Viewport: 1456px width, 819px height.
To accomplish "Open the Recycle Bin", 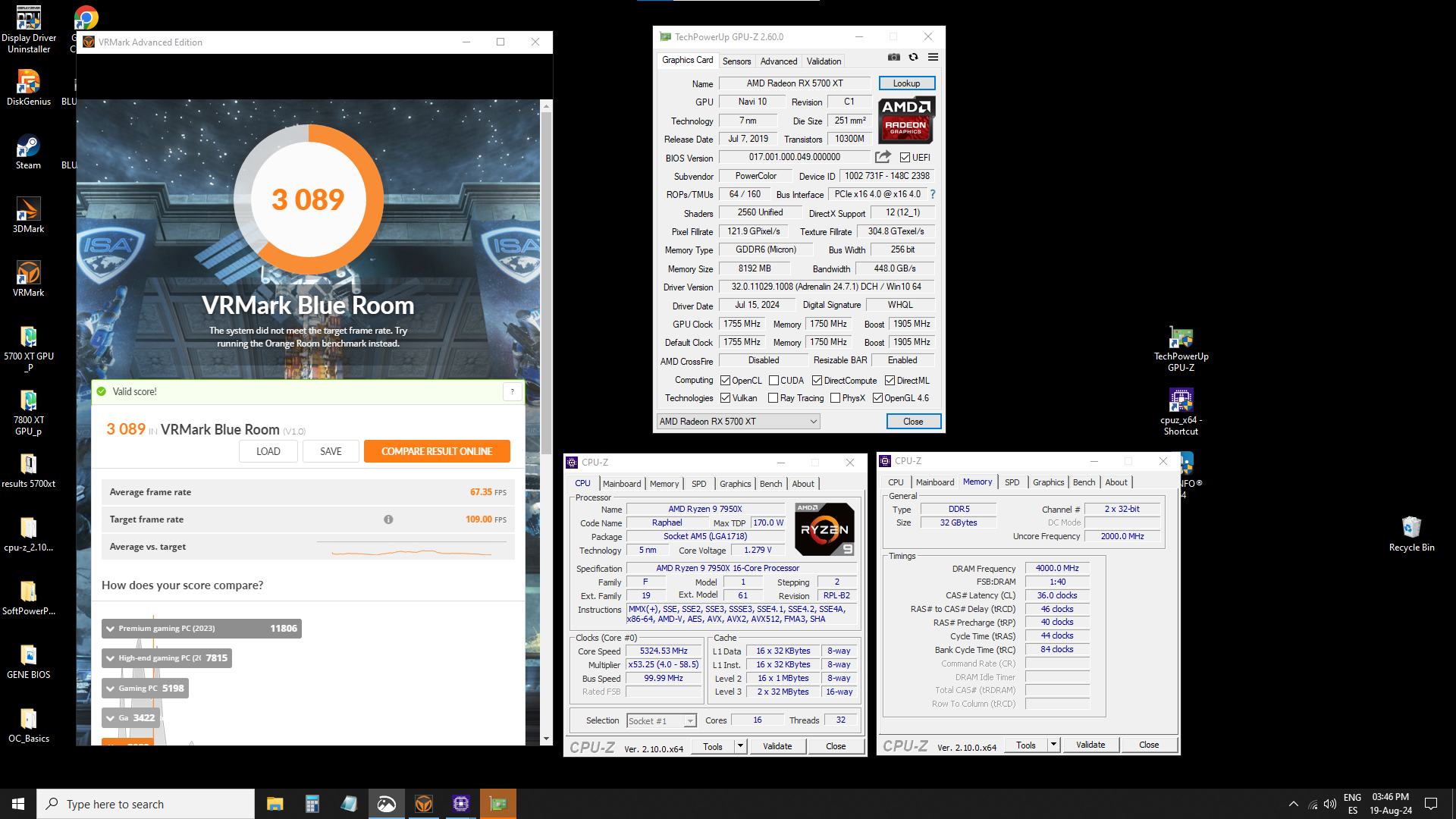I will coord(1411,534).
